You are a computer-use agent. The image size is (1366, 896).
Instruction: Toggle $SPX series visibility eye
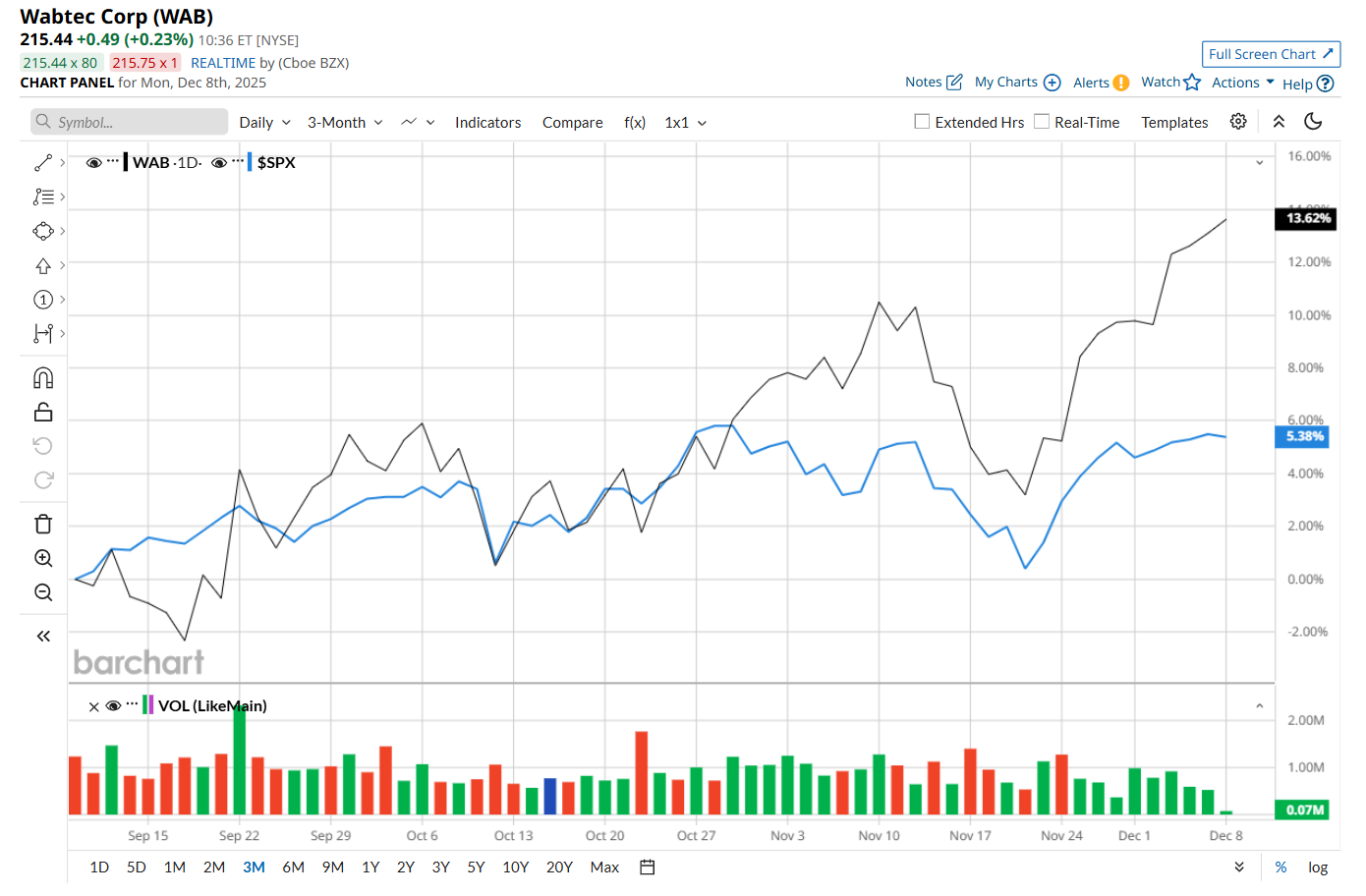tap(219, 163)
